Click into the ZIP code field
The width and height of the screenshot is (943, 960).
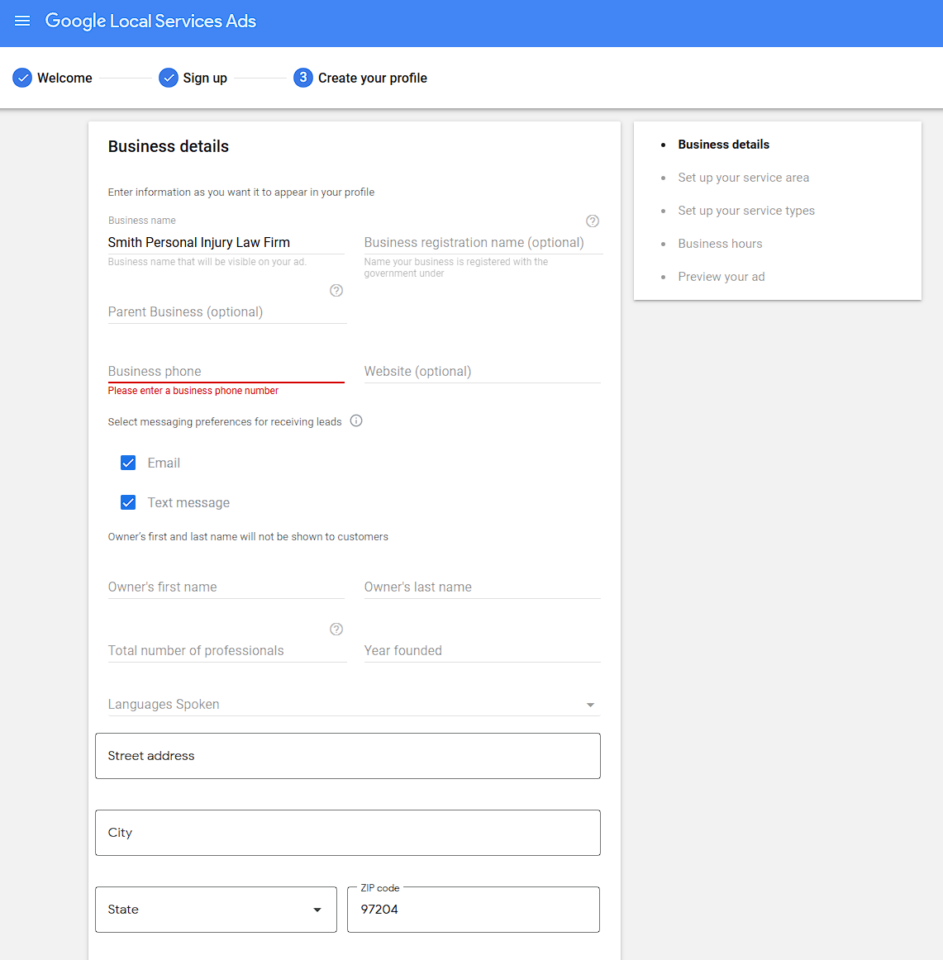coord(473,910)
